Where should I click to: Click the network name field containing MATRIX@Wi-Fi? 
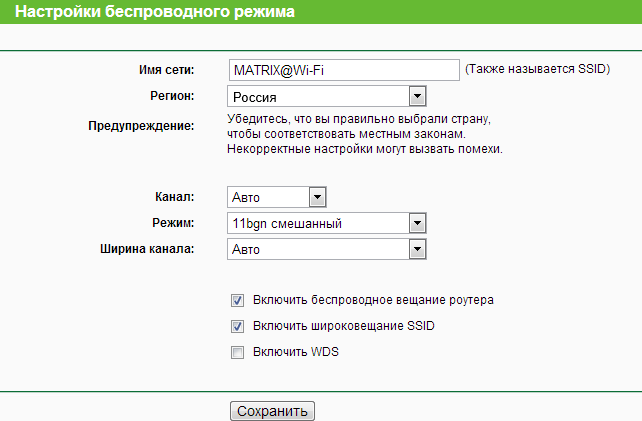[344, 70]
